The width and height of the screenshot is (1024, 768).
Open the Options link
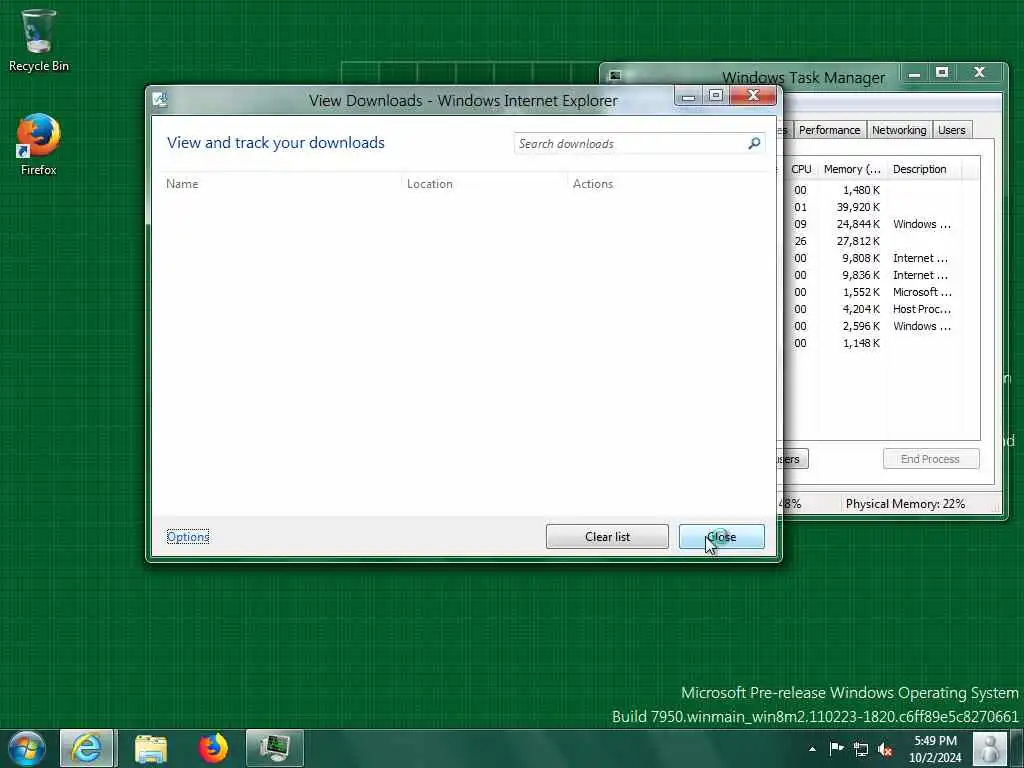click(x=188, y=537)
